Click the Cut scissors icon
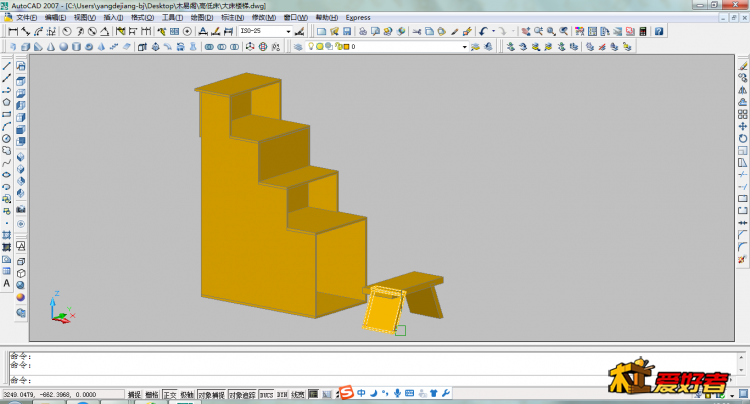 417,32
